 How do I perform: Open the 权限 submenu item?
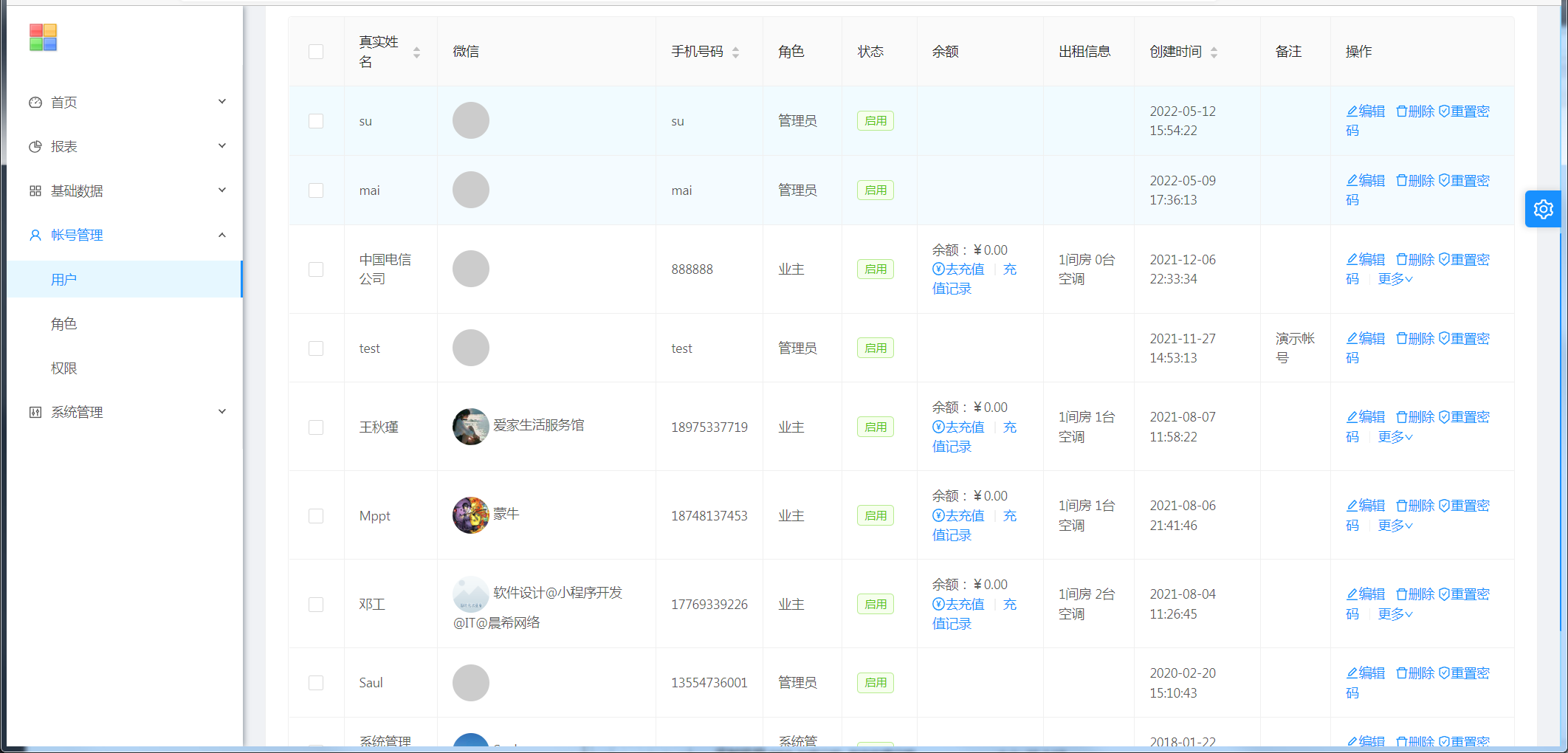[64, 368]
